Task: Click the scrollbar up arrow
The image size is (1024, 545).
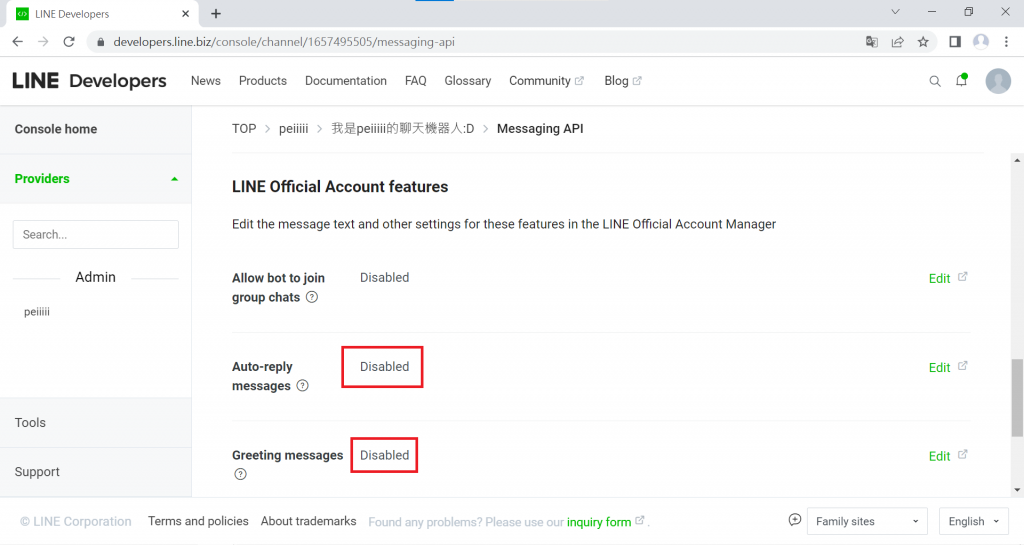Action: point(1017,160)
